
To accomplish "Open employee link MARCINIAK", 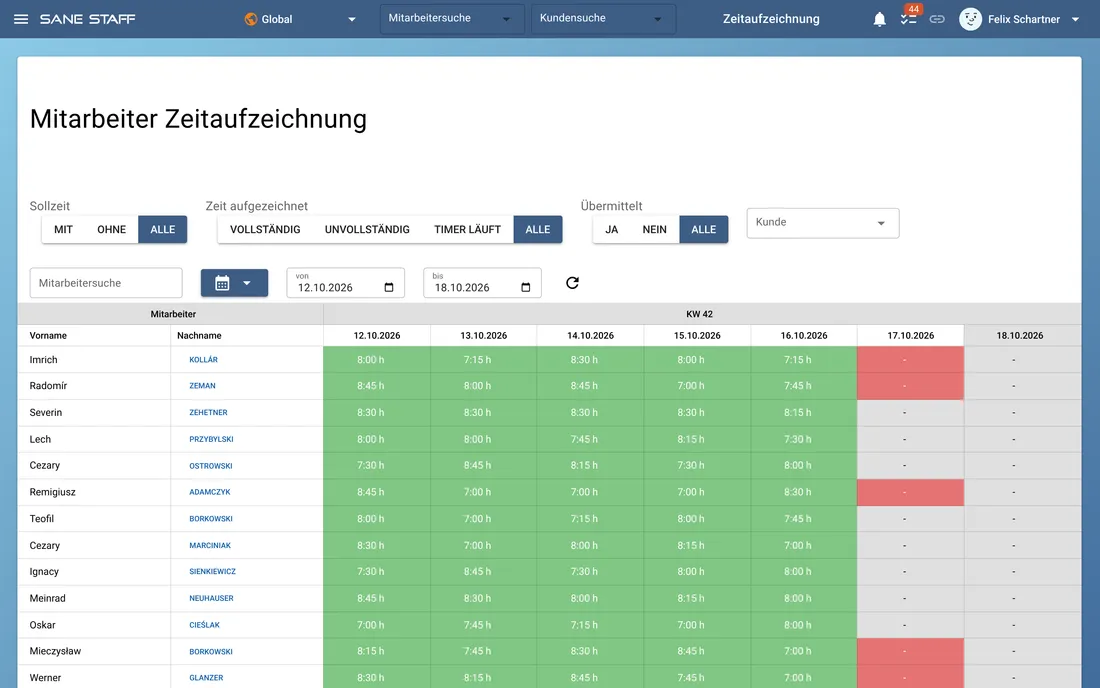I will point(210,546).
